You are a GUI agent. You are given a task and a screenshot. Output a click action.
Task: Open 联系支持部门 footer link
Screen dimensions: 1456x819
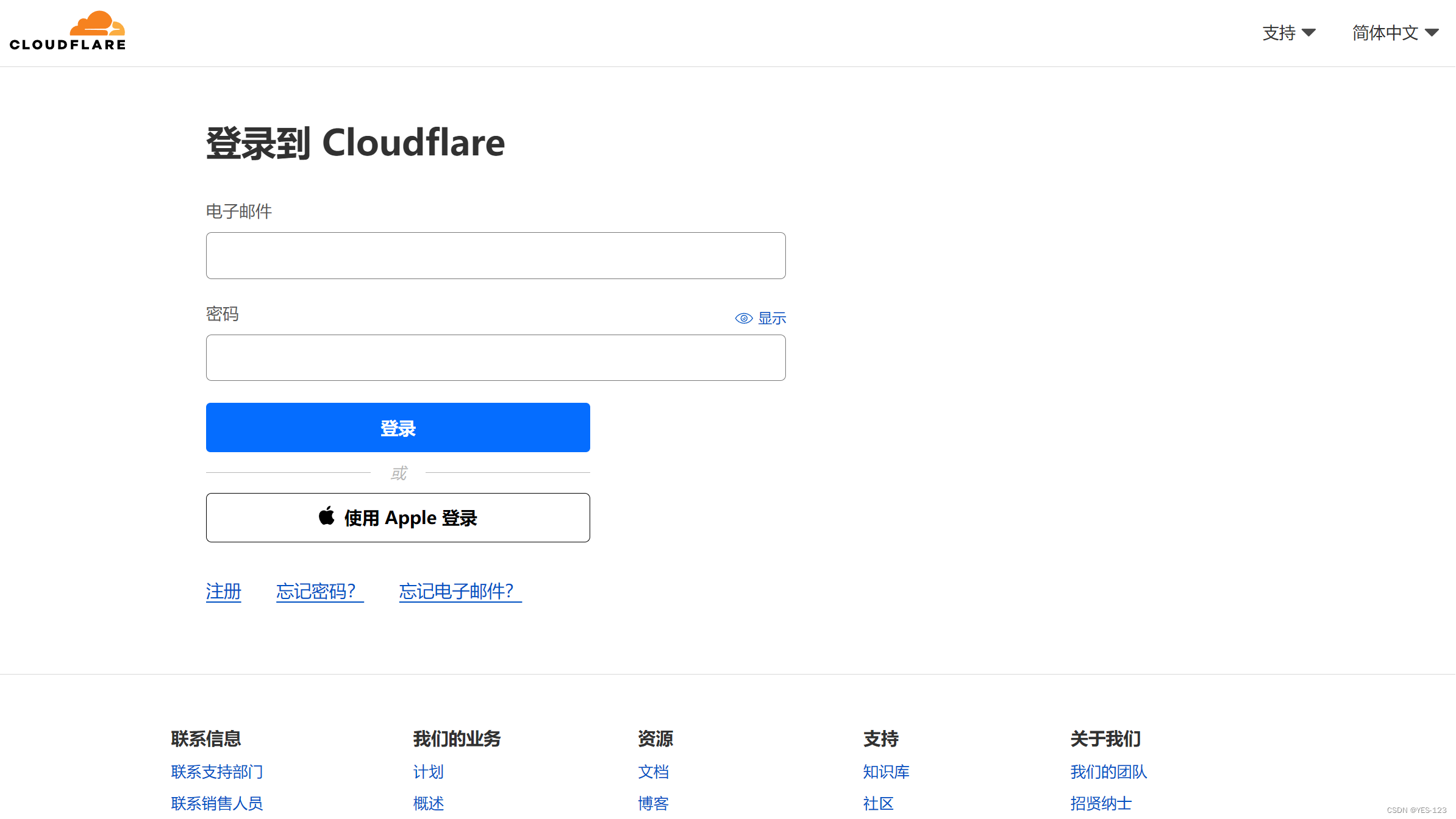(x=216, y=771)
